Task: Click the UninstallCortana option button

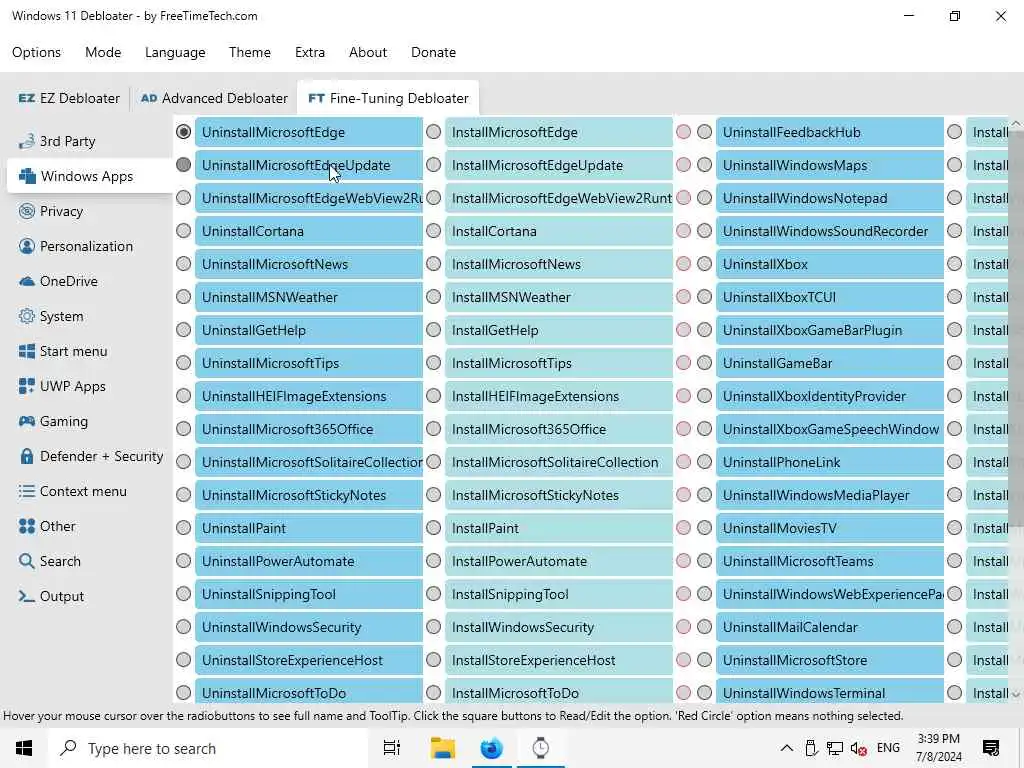Action: tap(309, 231)
